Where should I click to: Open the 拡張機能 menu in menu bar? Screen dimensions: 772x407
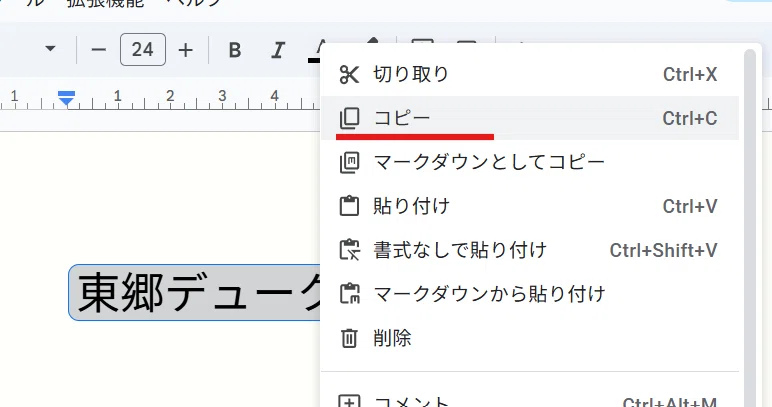105,3
